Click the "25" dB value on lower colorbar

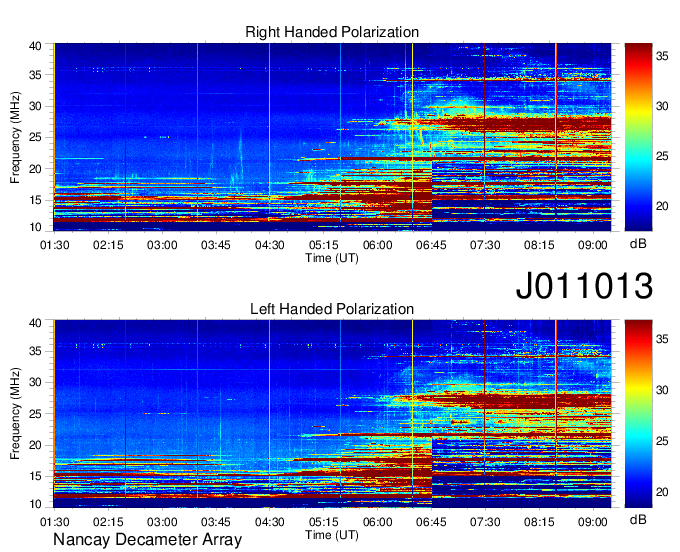point(662,441)
